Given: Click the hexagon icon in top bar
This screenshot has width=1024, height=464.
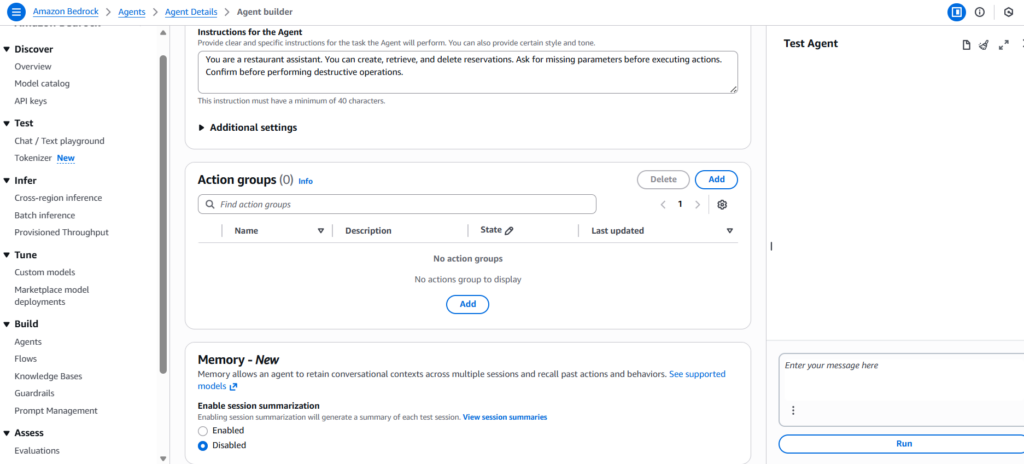Looking at the screenshot, I should 1008,12.
